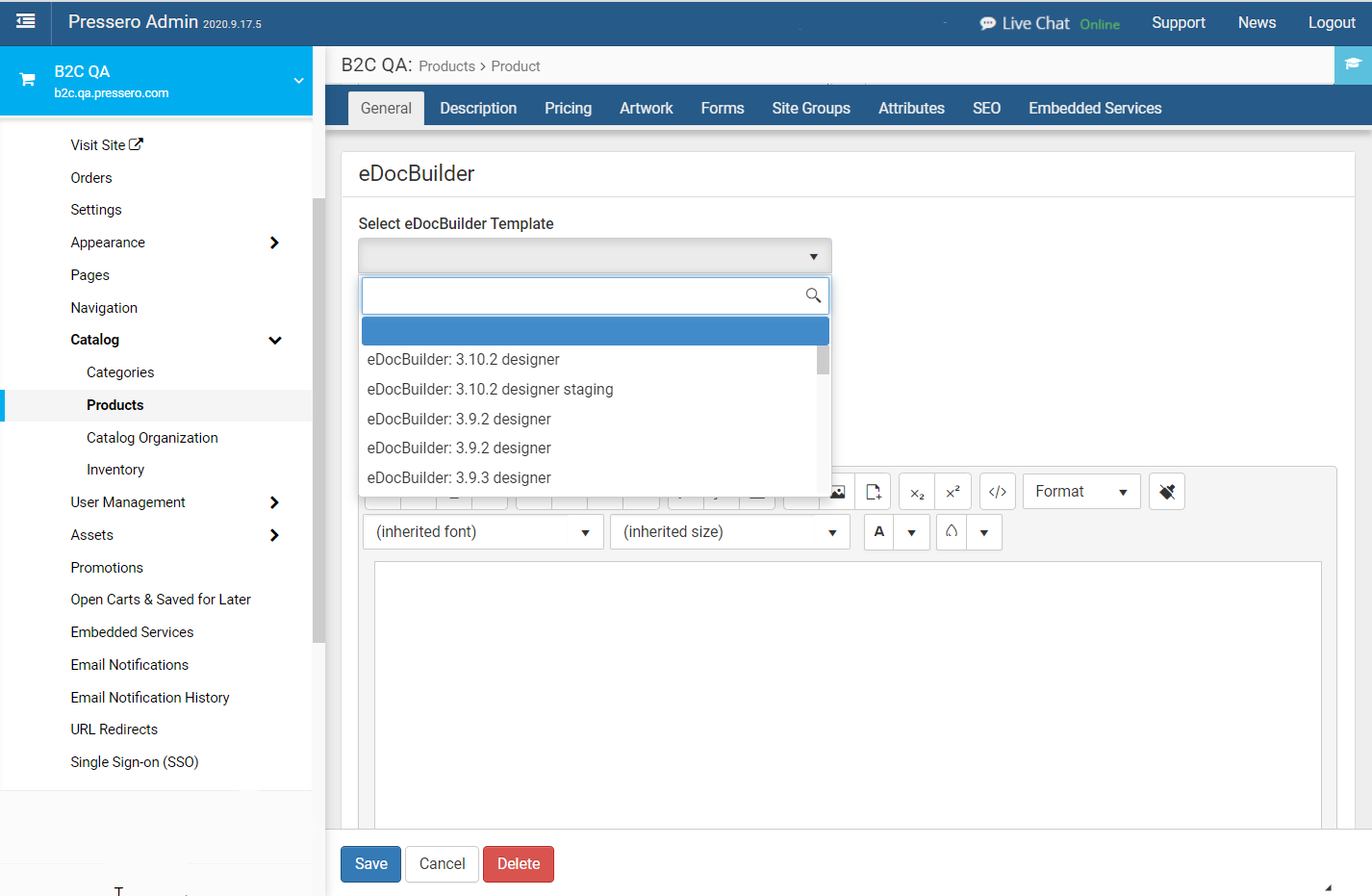Viewport: 1372px width, 896px height.
Task: Apply subscript formatting
Action: [917, 492]
